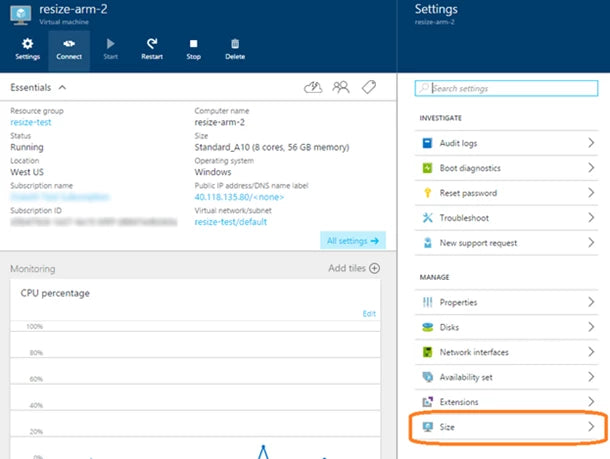The width and height of the screenshot is (610, 459).
Task: Expand the Size chevron
Action: pyautogui.click(x=591, y=426)
